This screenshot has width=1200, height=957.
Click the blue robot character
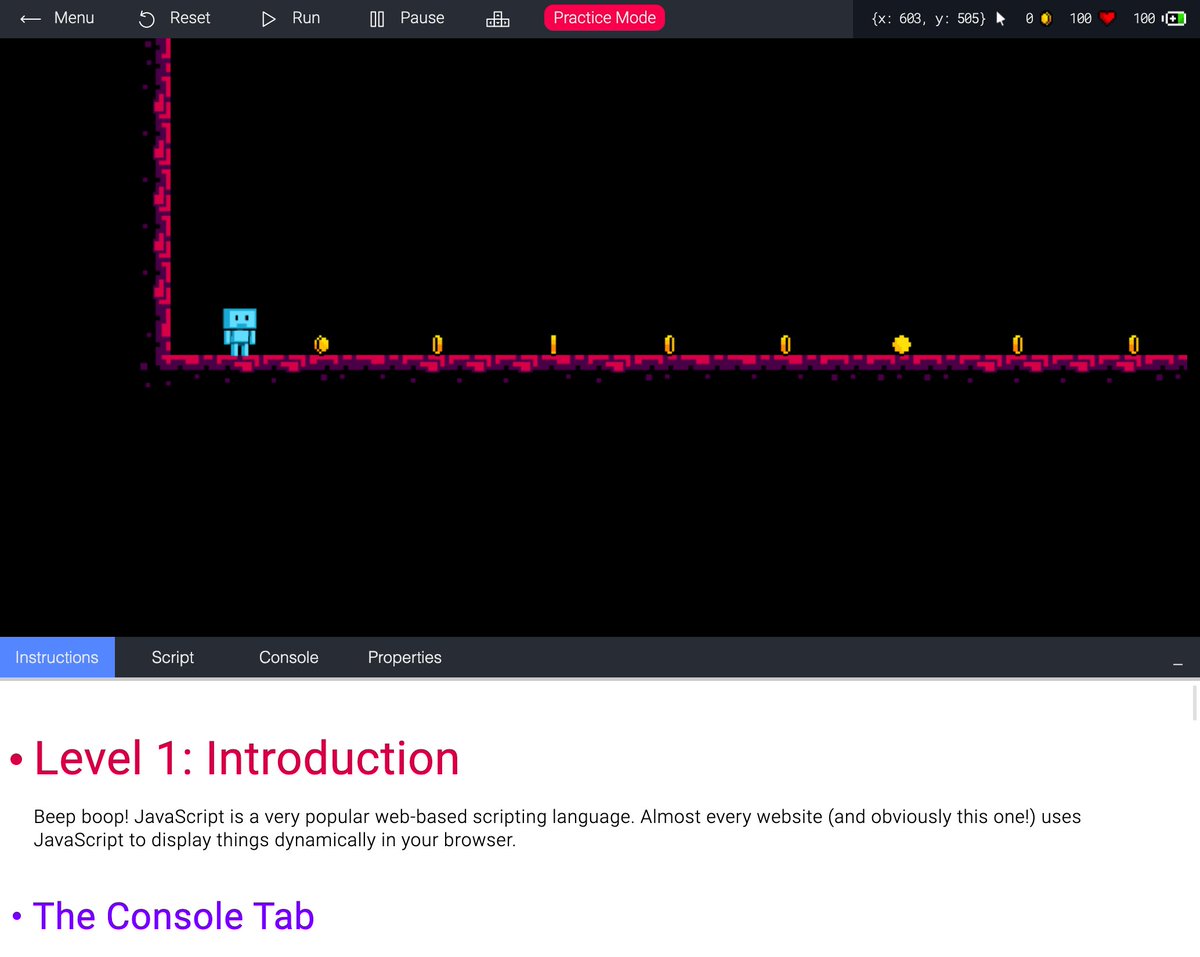(x=239, y=332)
